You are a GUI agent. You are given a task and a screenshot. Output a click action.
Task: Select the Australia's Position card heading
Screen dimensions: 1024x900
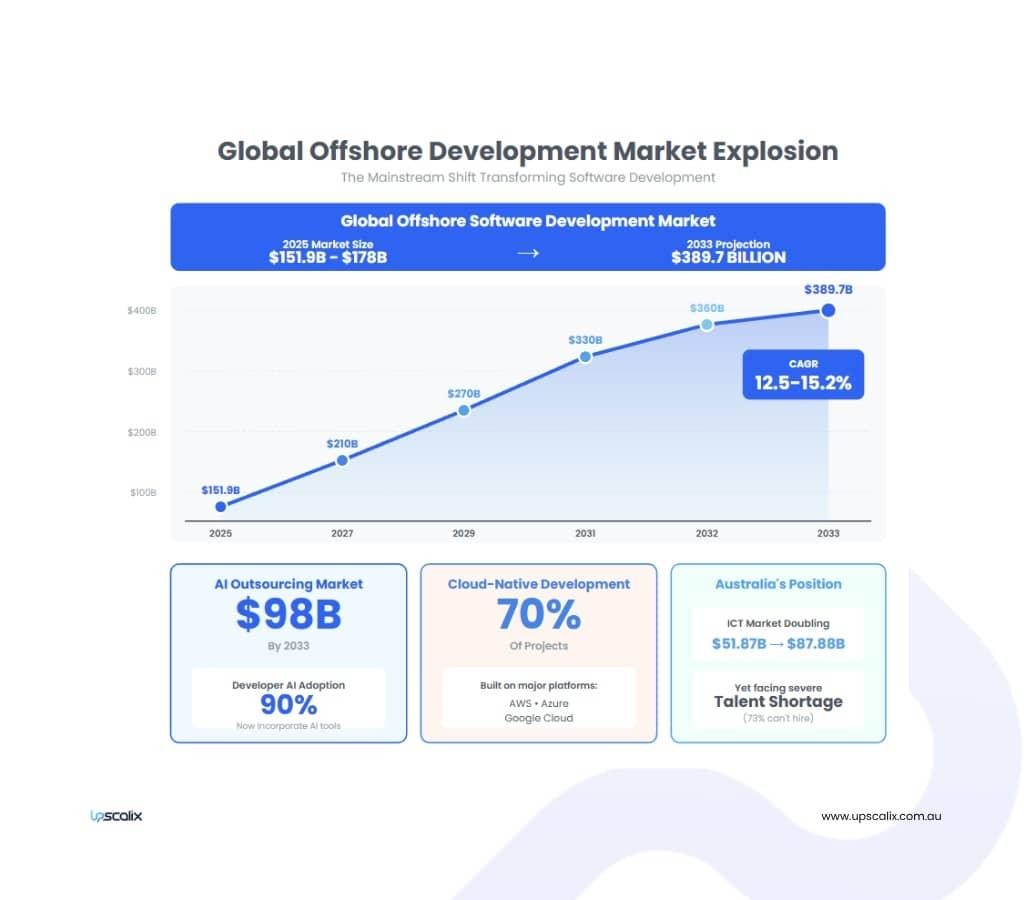pos(778,584)
